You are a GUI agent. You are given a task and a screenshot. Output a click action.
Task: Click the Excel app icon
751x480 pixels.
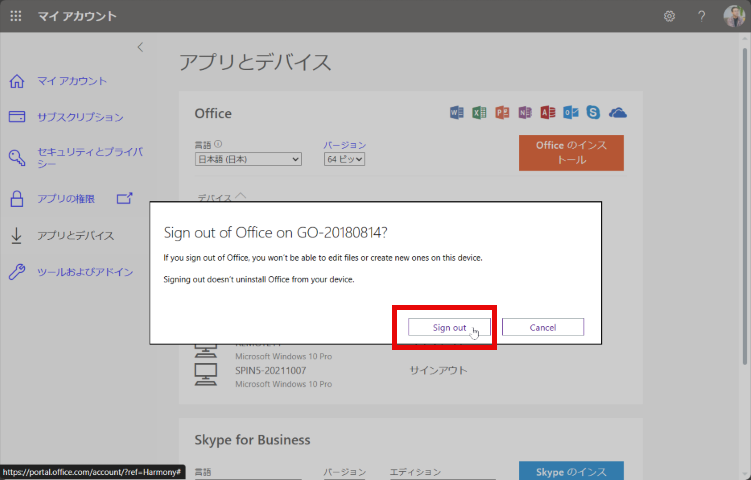pyautogui.click(x=479, y=113)
